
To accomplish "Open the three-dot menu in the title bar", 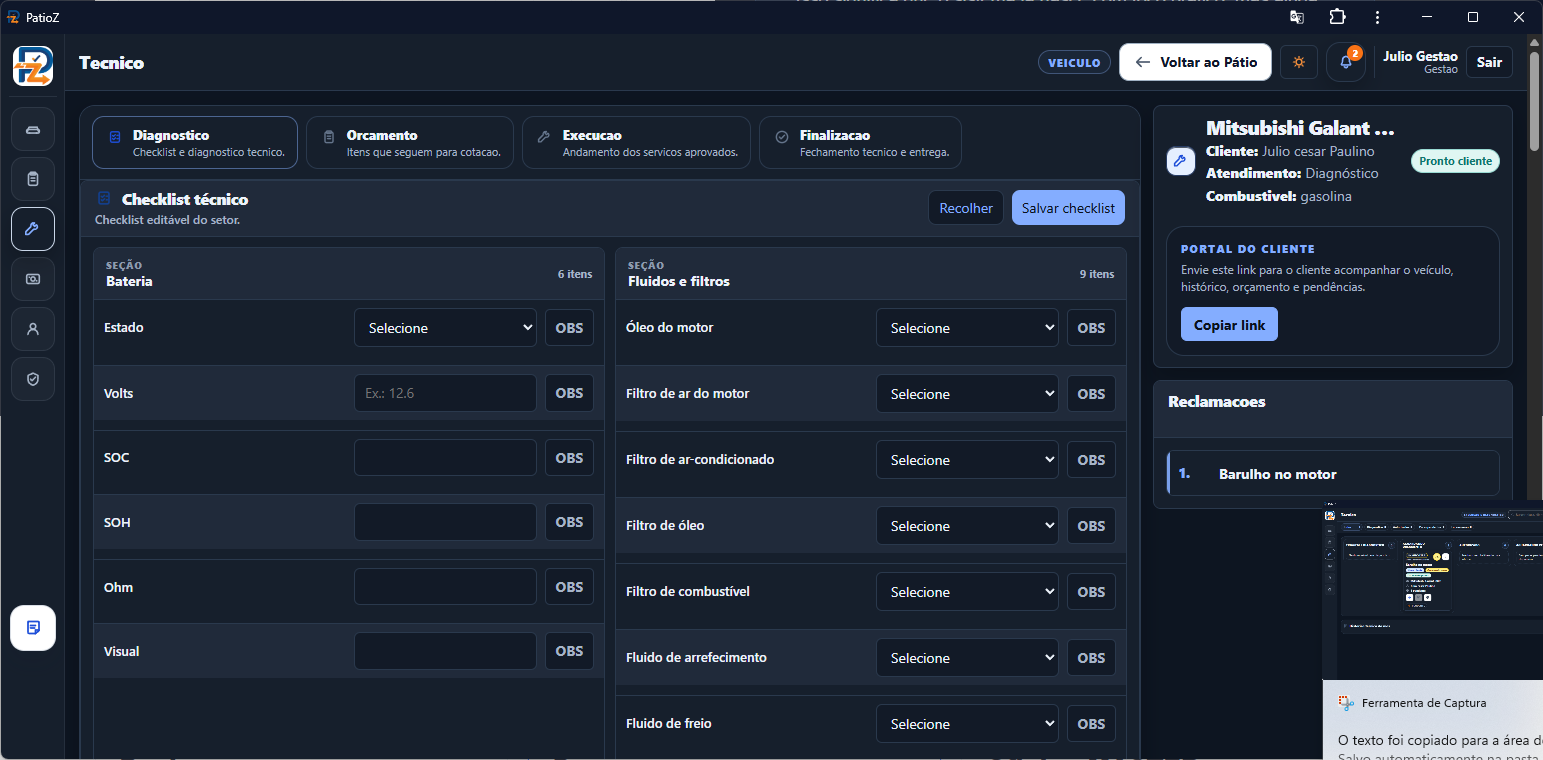I will (x=1377, y=17).
